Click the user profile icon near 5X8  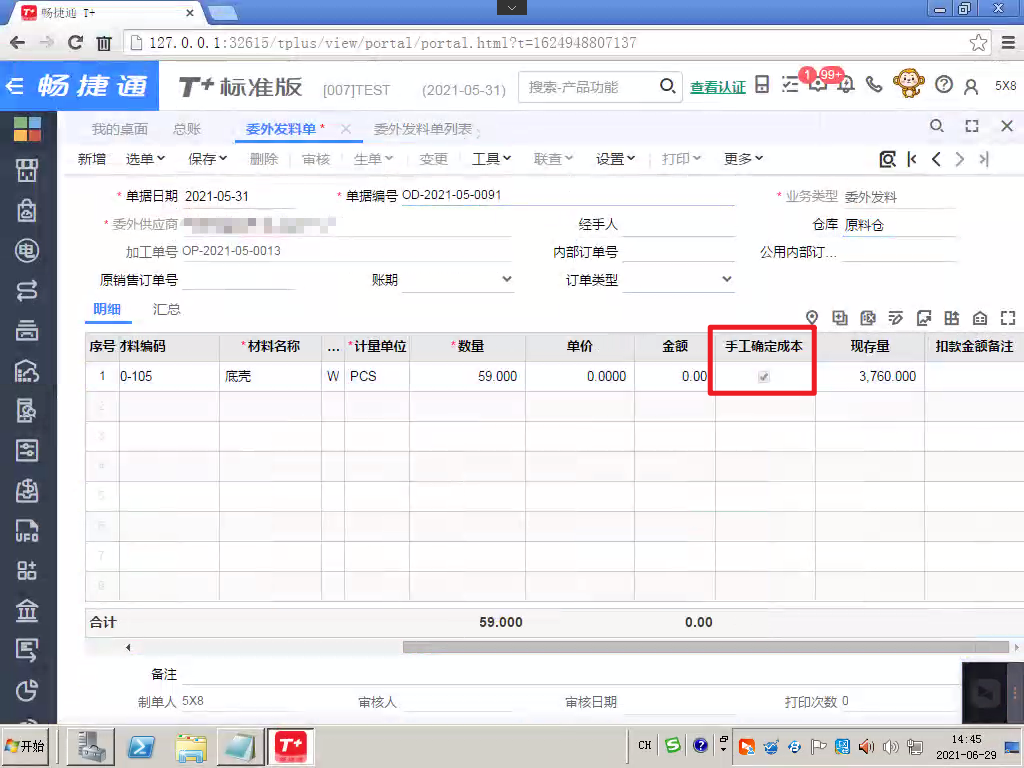pyautogui.click(x=971, y=86)
